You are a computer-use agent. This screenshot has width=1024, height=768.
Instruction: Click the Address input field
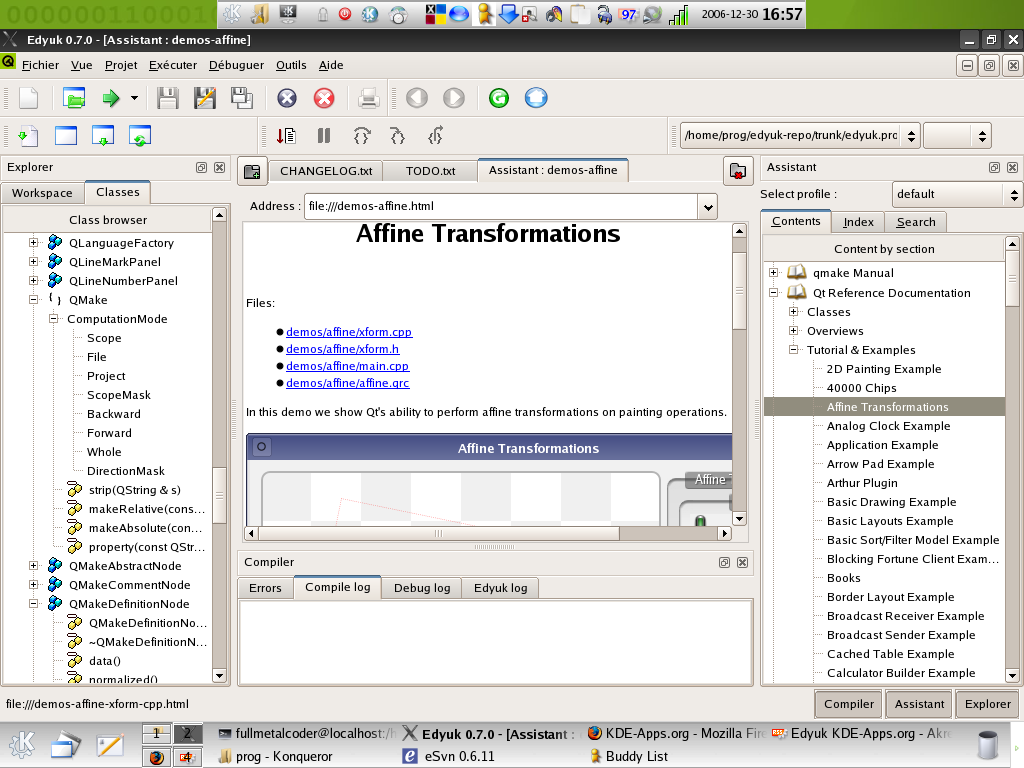pos(501,206)
